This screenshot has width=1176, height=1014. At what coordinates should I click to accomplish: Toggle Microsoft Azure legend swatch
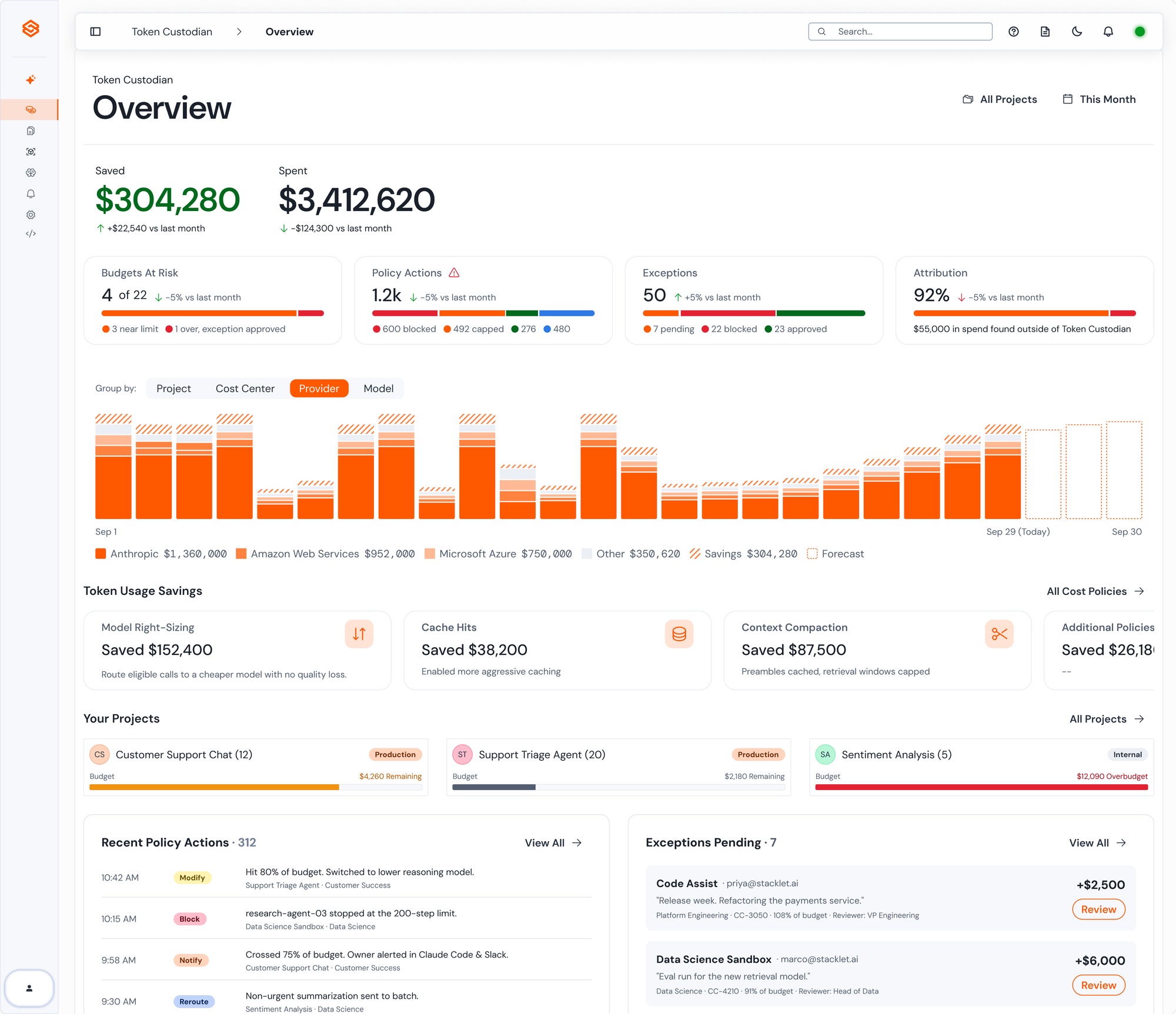[x=430, y=554]
